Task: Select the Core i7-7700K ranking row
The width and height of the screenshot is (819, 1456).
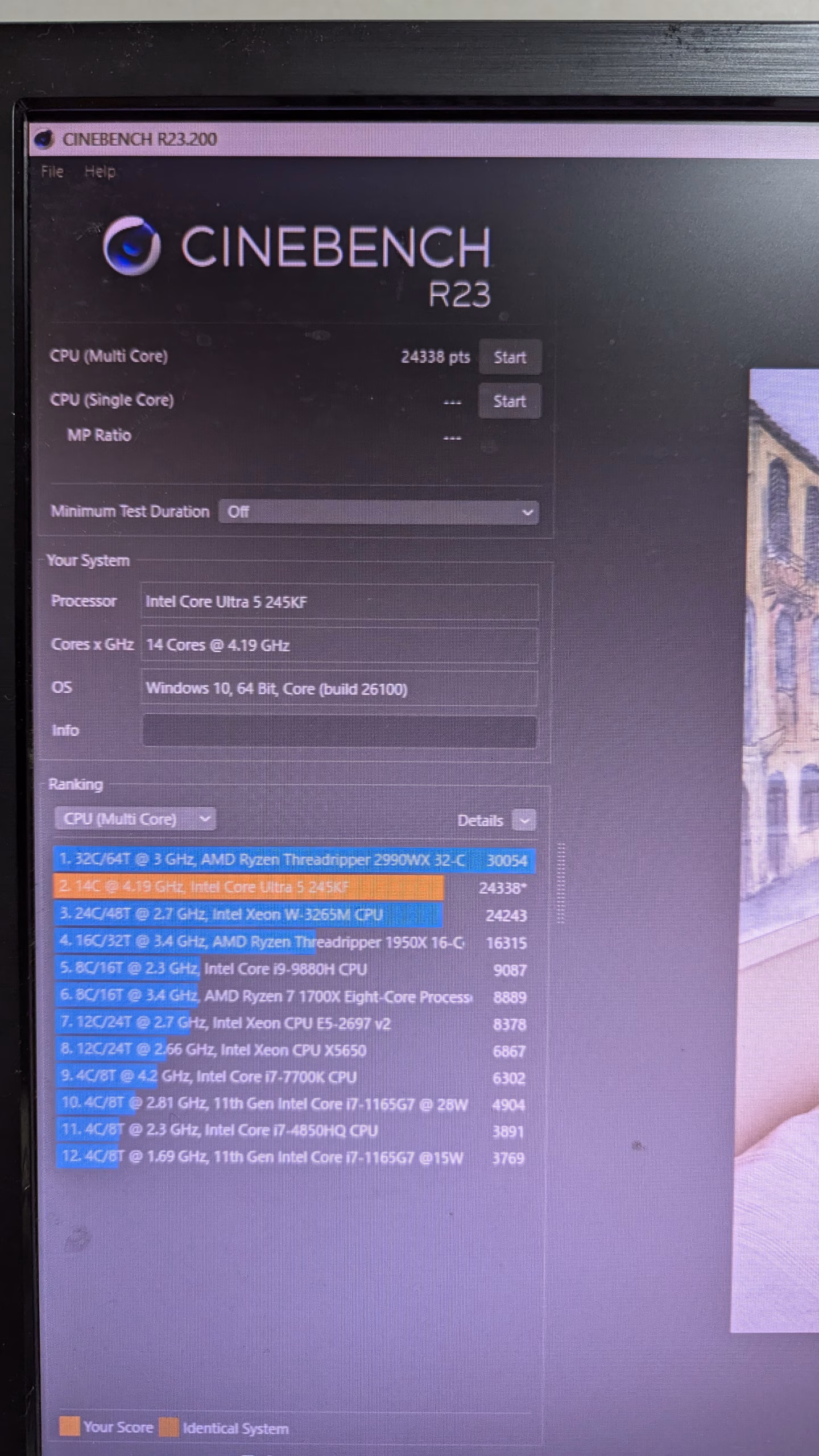Action: (295, 1077)
